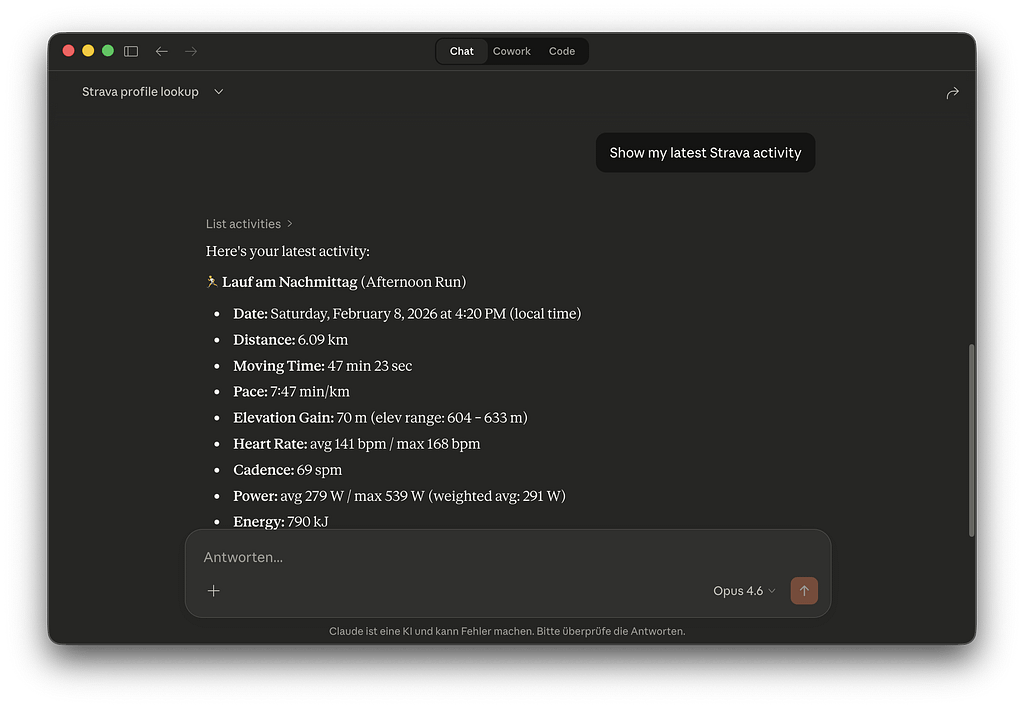The width and height of the screenshot is (1024, 708).
Task: Click the share conversation icon
Action: 952,93
